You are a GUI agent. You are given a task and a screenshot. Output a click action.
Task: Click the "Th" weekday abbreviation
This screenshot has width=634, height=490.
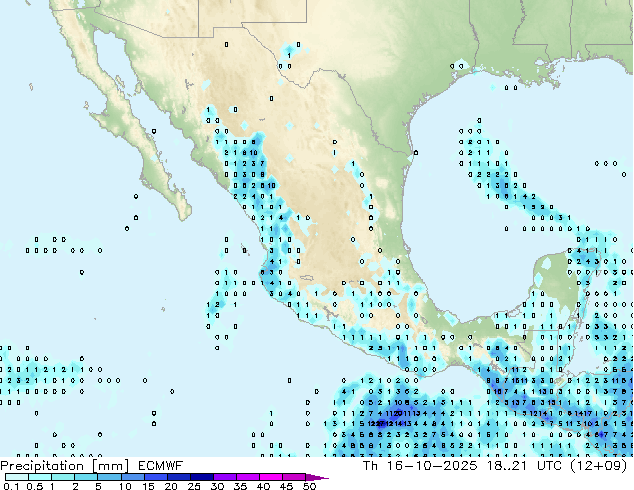pos(370,466)
